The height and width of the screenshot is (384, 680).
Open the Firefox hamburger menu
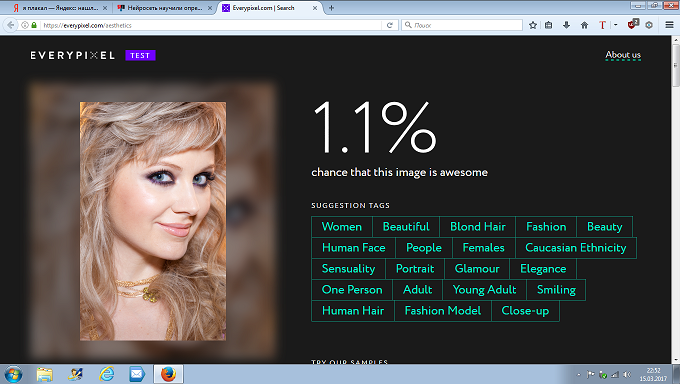click(x=669, y=25)
